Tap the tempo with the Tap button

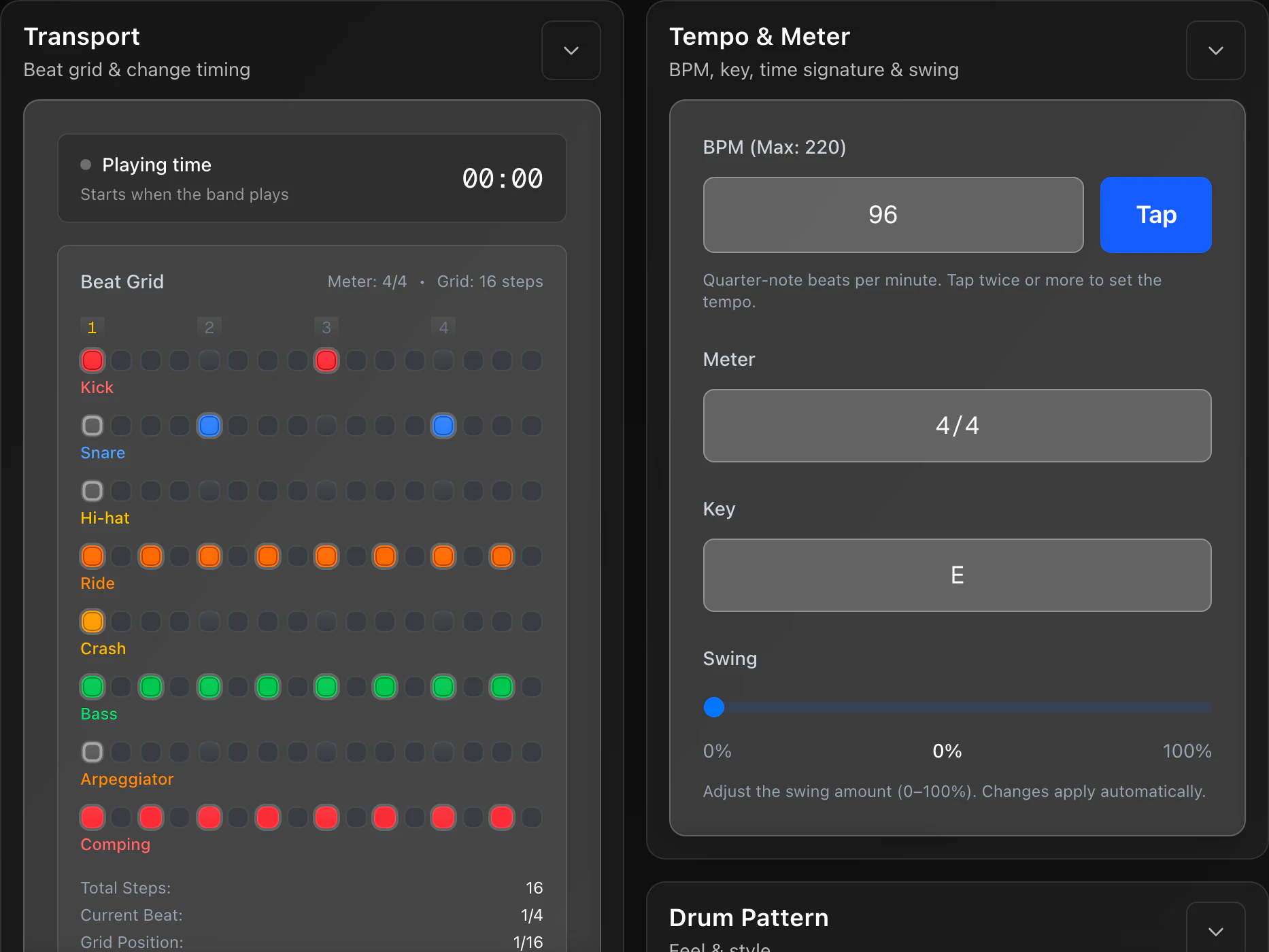click(x=1155, y=215)
